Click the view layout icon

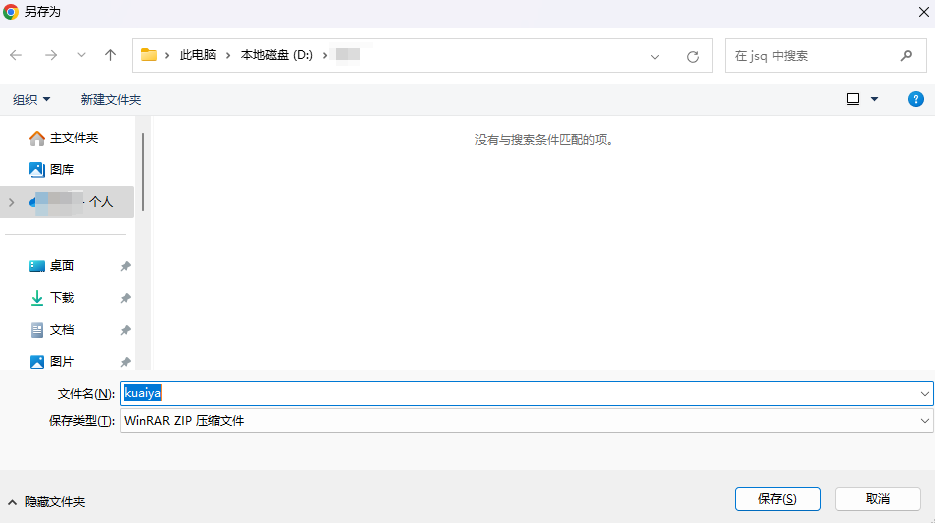tap(853, 99)
